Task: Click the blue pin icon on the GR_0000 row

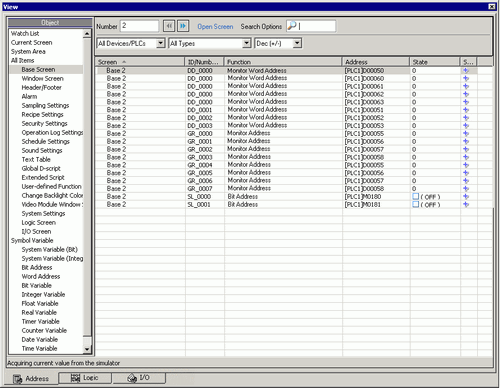Action: (x=466, y=133)
